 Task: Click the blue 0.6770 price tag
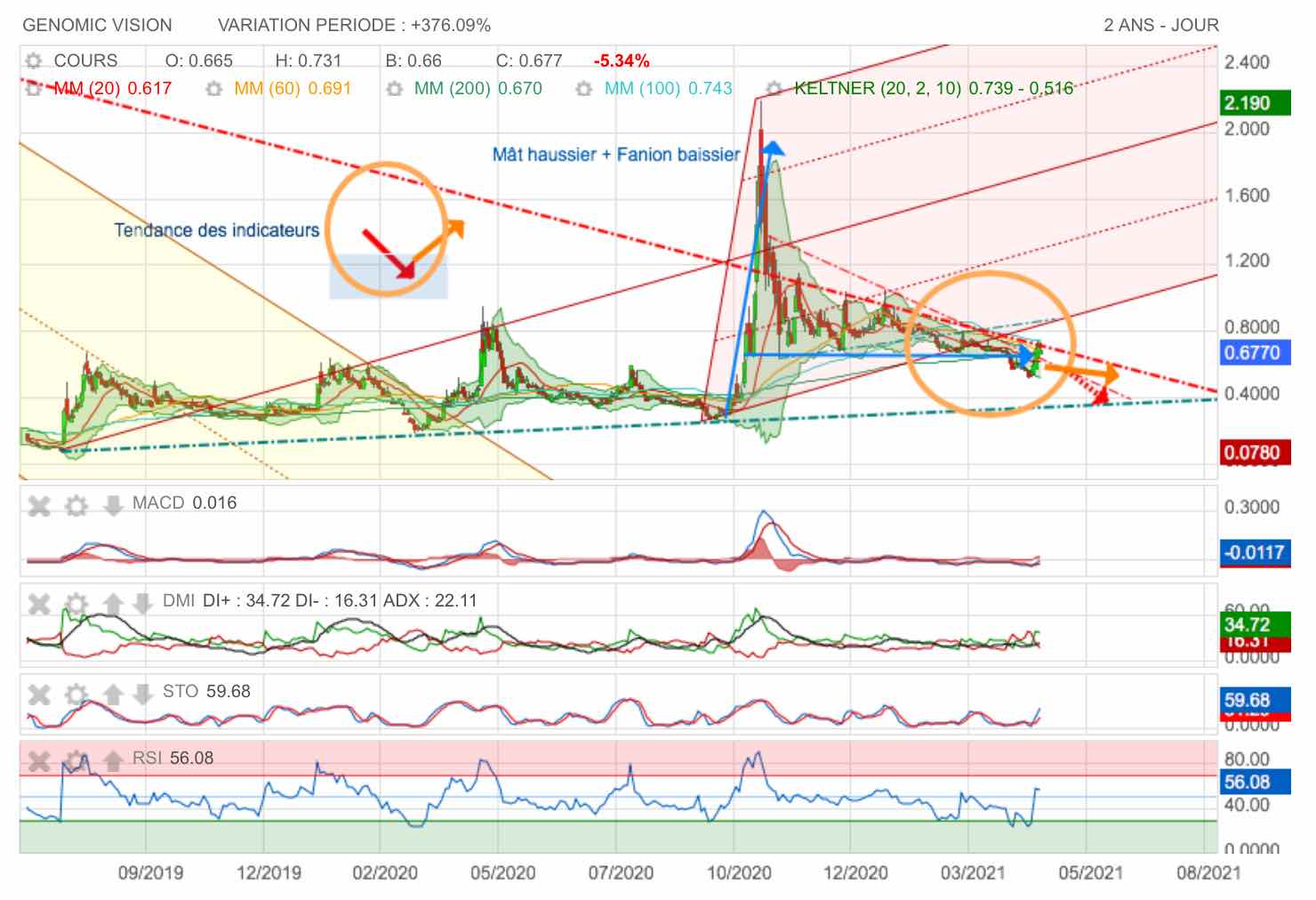(1255, 353)
